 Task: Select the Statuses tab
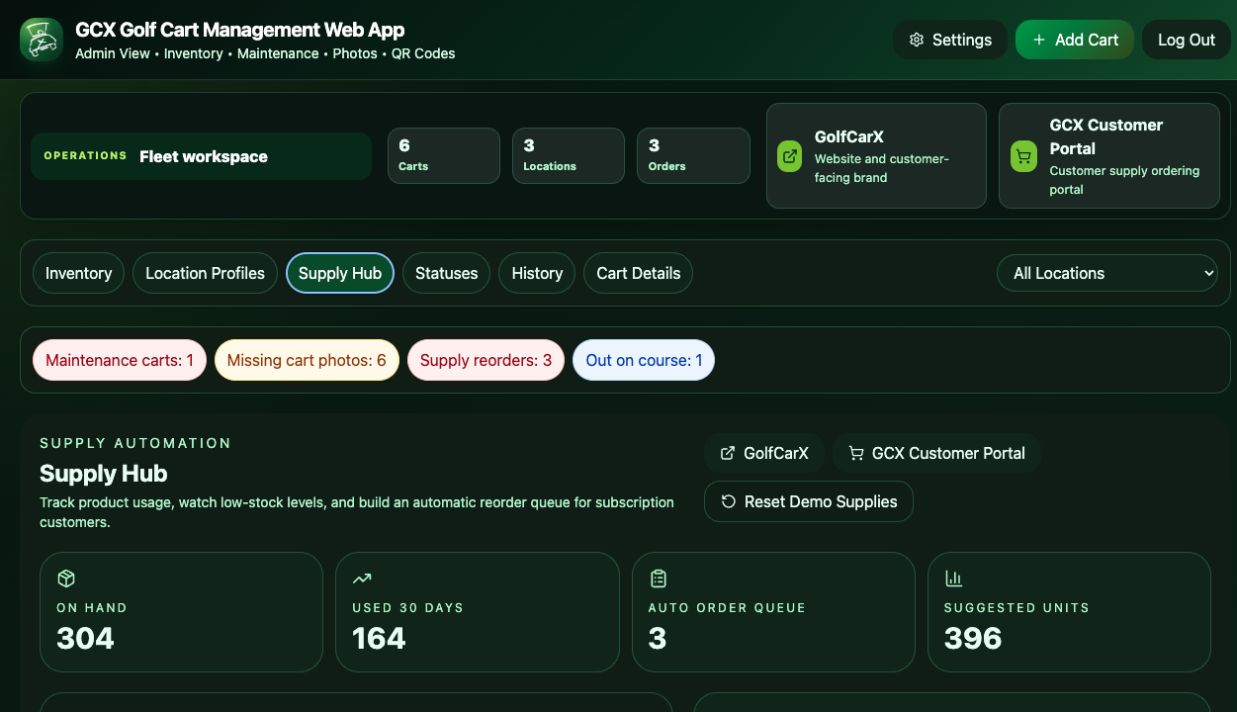[446, 273]
